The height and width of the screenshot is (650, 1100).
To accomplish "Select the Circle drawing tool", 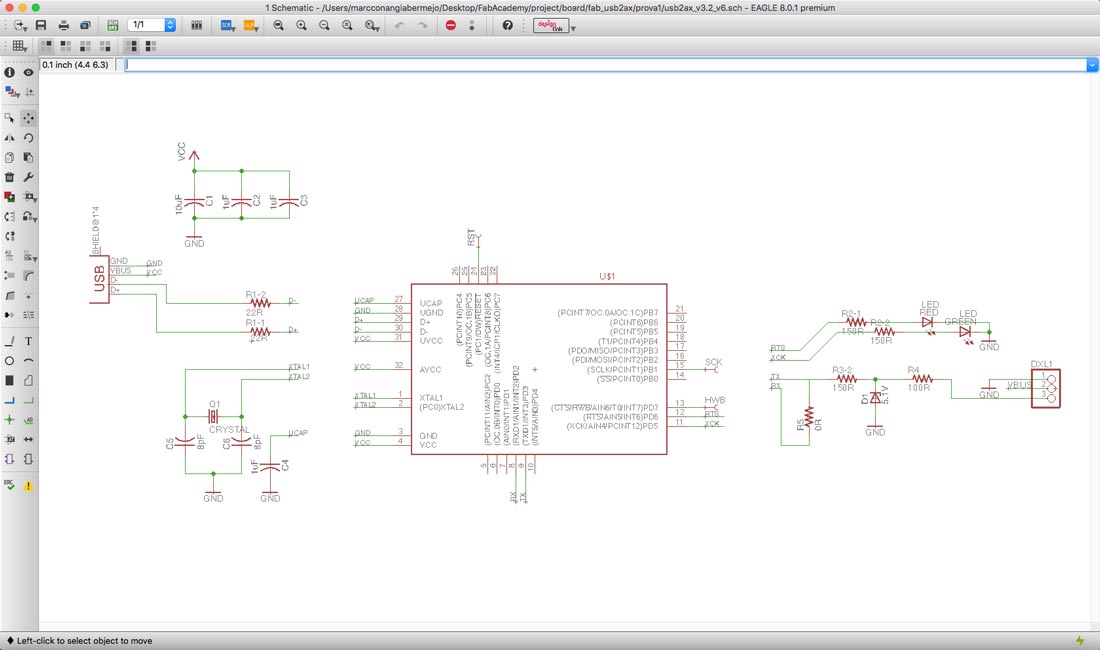I will (9, 360).
